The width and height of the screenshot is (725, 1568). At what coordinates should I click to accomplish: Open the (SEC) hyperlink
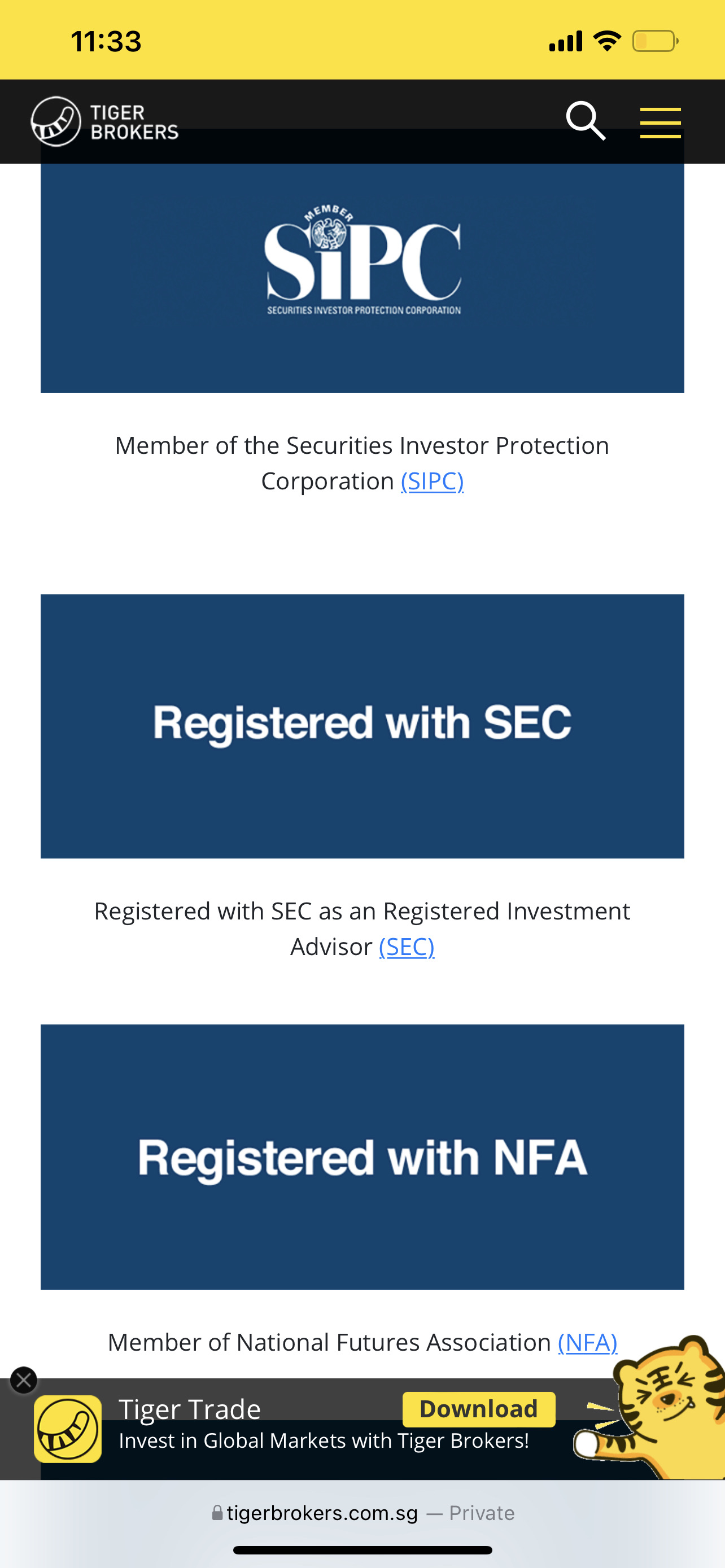(x=407, y=947)
